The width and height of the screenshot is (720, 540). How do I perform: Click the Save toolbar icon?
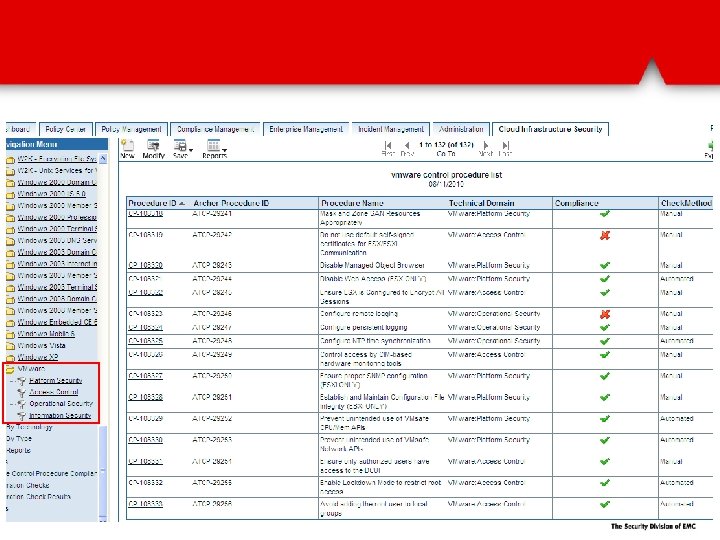tap(180, 146)
